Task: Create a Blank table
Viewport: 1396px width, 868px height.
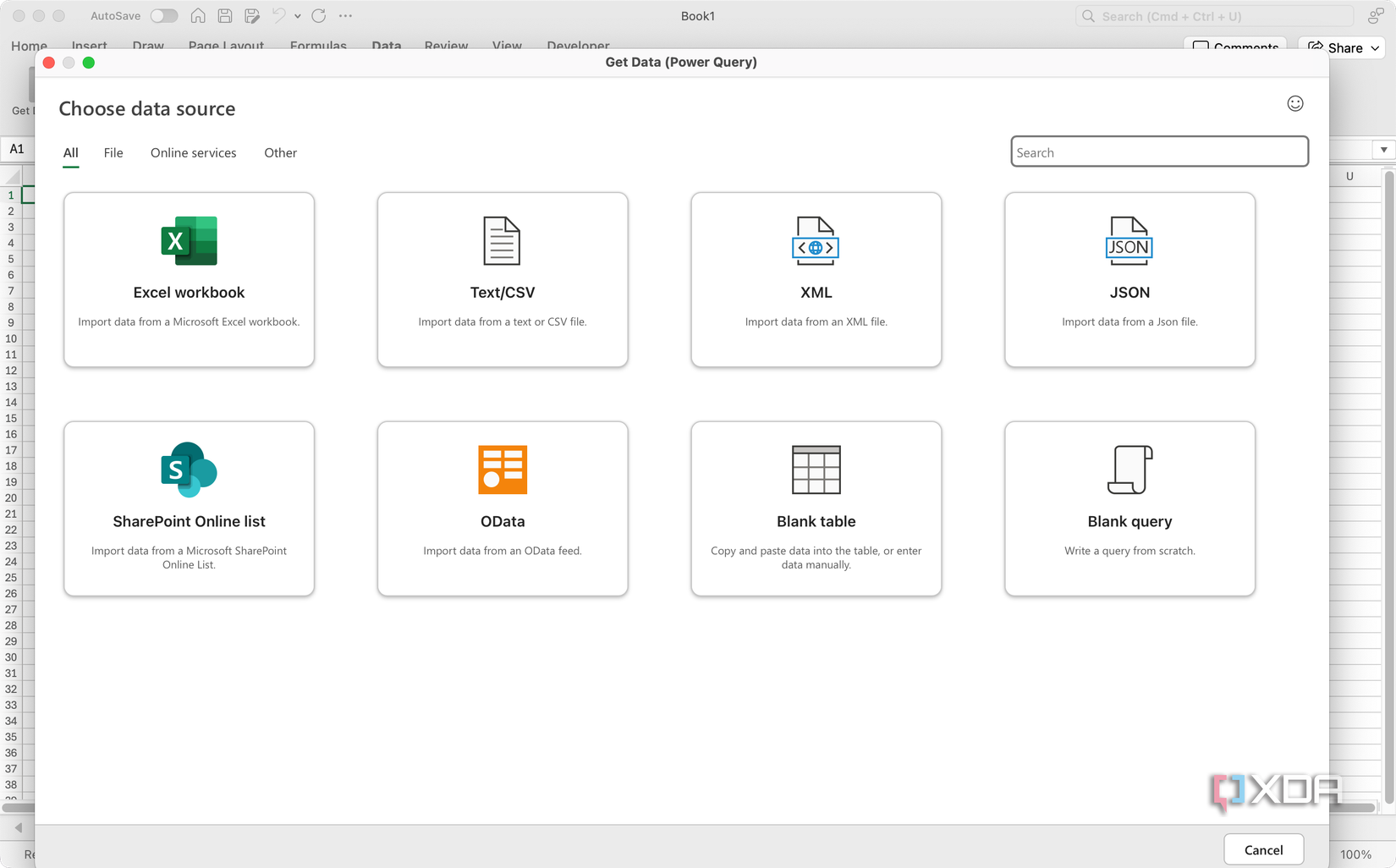Action: (x=815, y=508)
